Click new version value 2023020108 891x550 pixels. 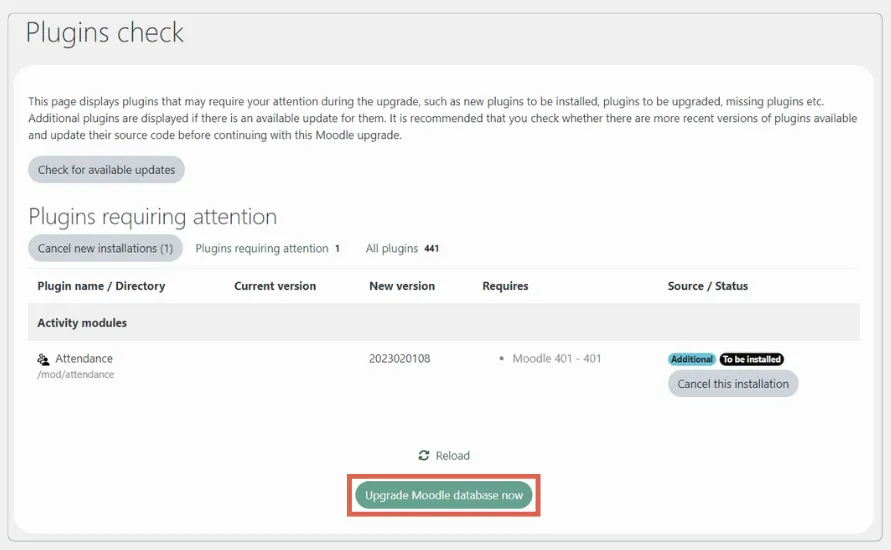pyautogui.click(x=399, y=359)
